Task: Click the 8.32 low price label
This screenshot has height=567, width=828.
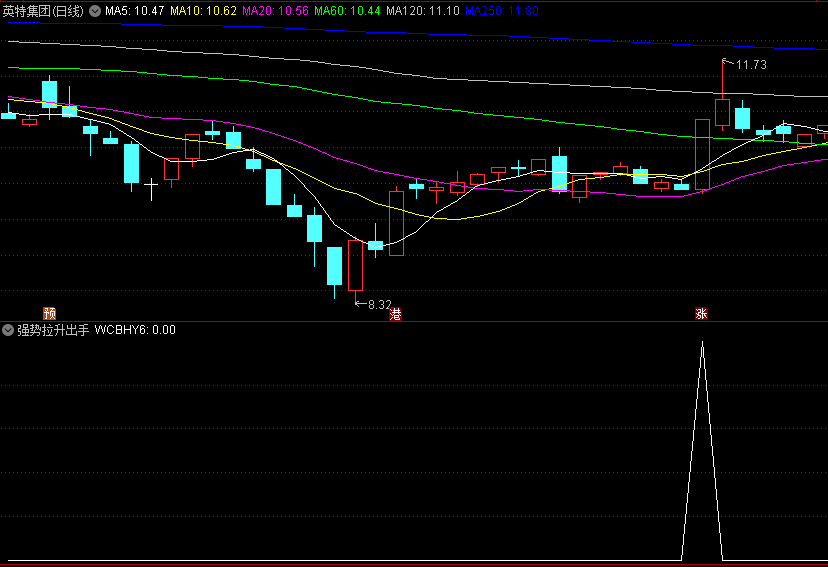Action: click(380, 305)
